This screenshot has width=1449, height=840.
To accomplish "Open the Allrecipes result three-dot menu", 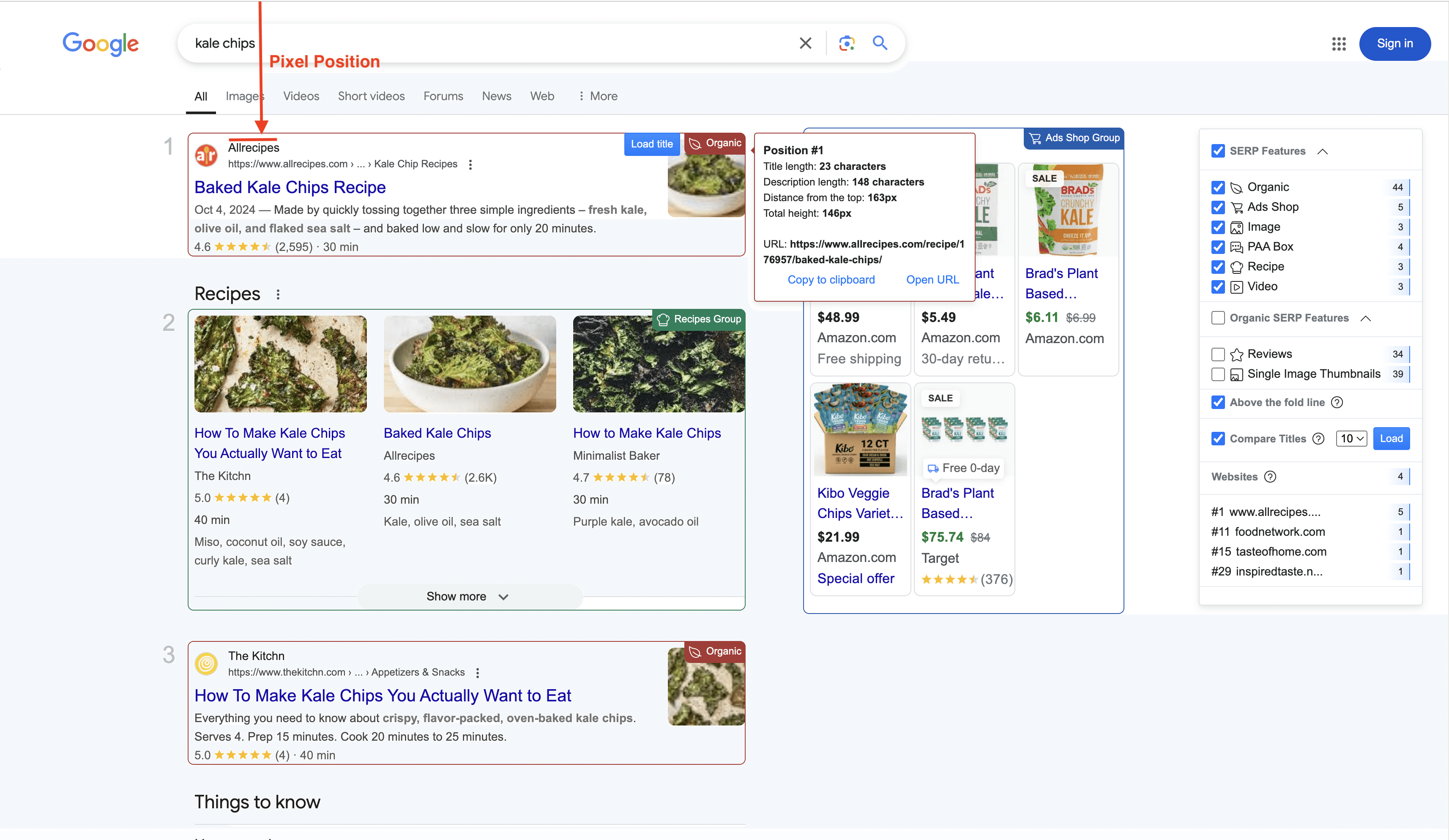I will [x=470, y=164].
